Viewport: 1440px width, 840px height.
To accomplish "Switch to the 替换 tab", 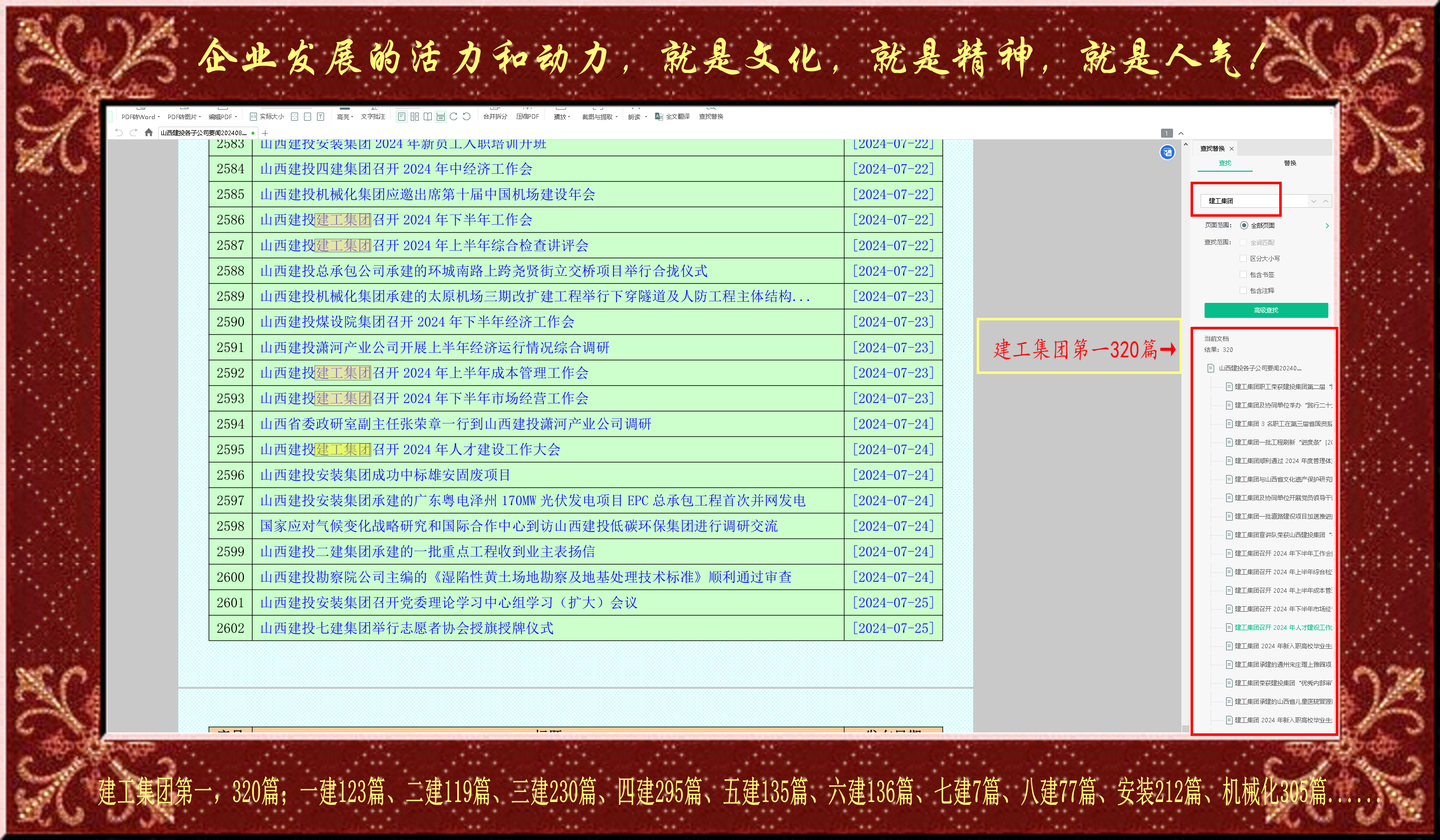I will pos(1290,163).
